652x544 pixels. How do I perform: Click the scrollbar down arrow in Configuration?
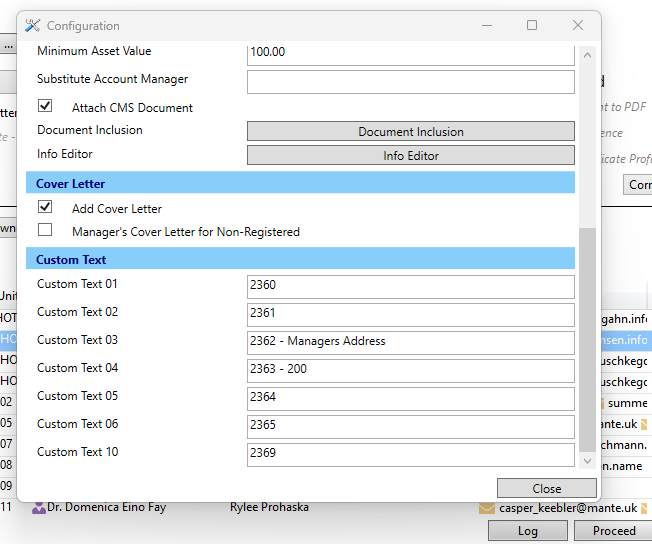click(x=587, y=462)
